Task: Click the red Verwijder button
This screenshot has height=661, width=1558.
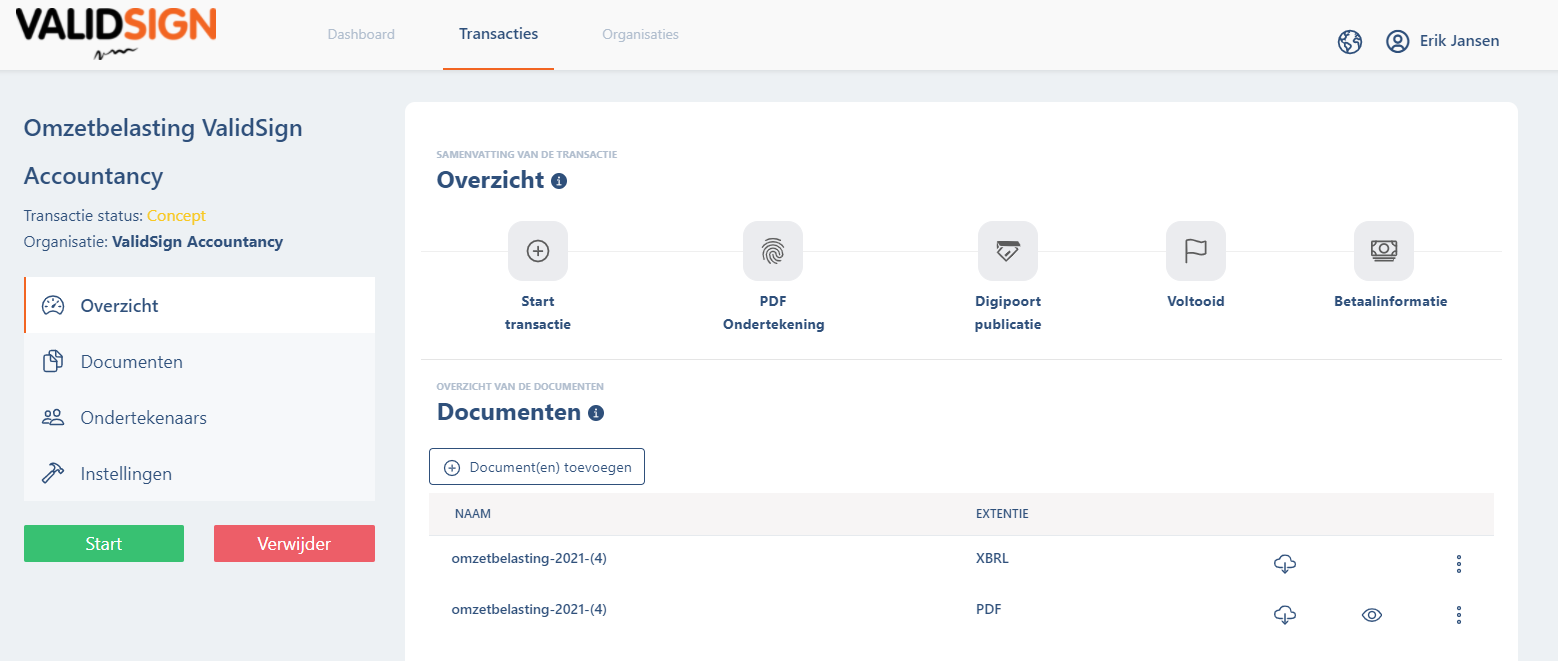Action: 294,543
